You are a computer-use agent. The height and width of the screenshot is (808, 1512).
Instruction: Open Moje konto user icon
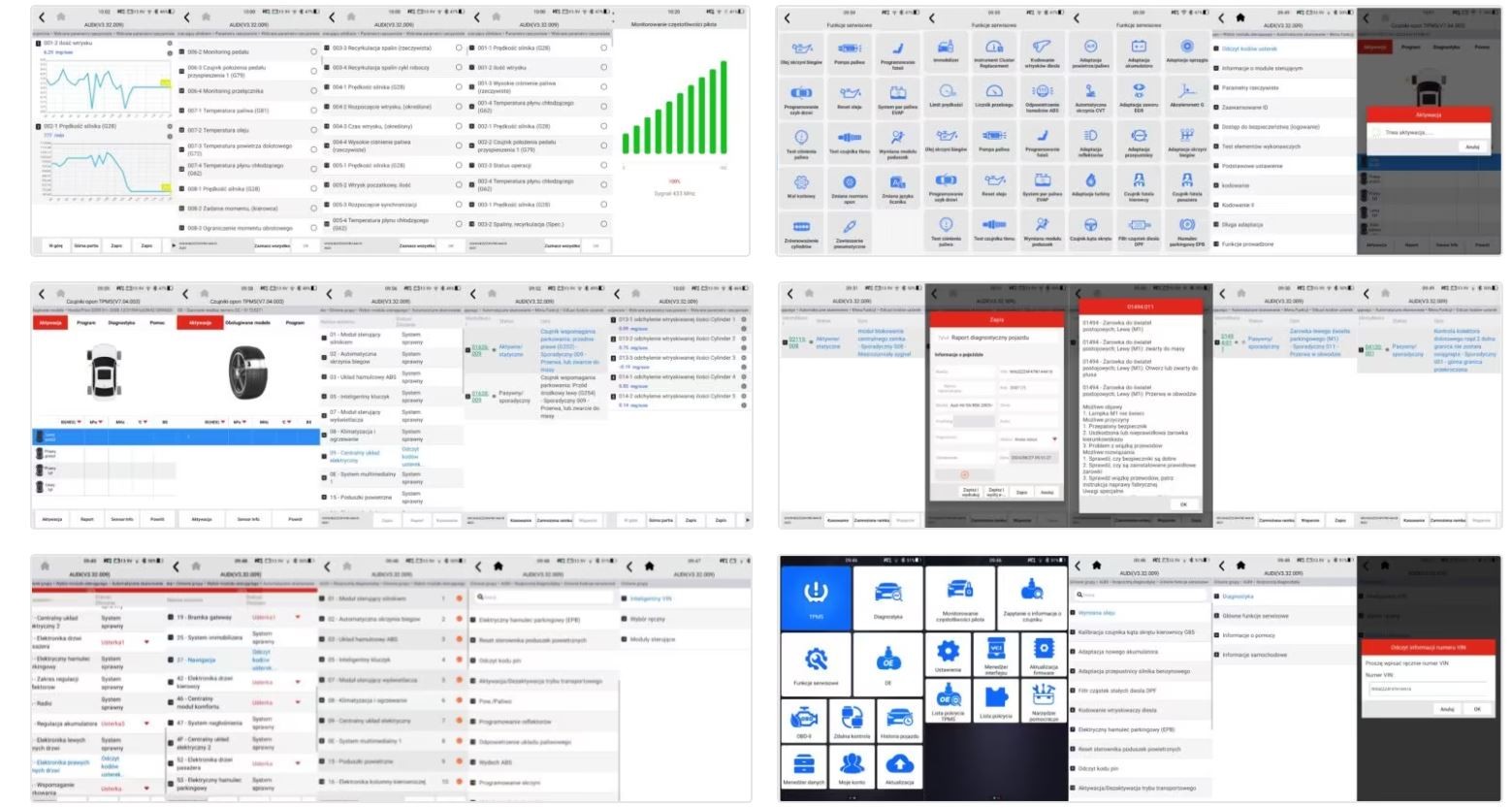coord(851,765)
